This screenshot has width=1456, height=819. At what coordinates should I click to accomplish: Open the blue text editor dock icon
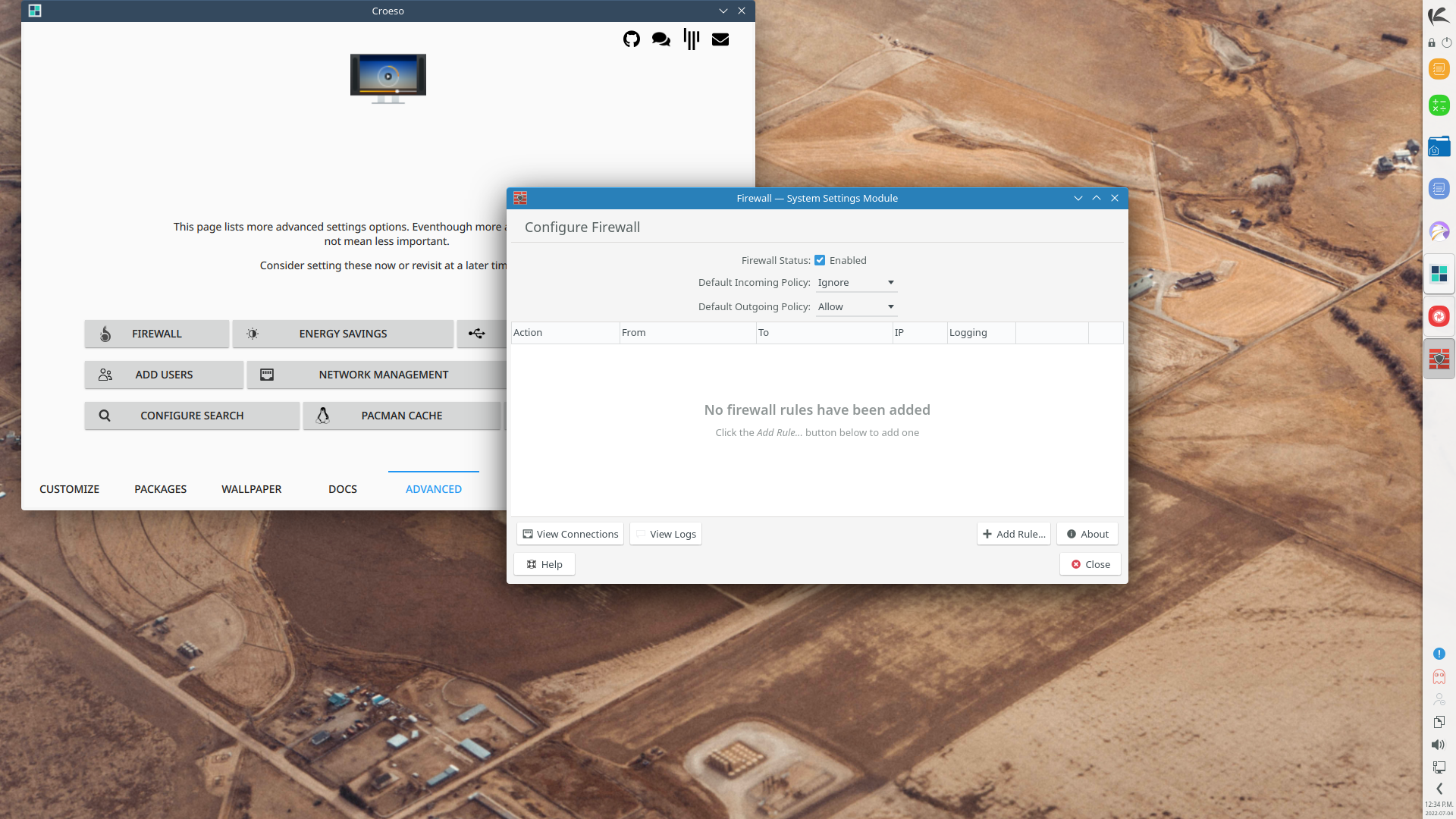tap(1439, 189)
